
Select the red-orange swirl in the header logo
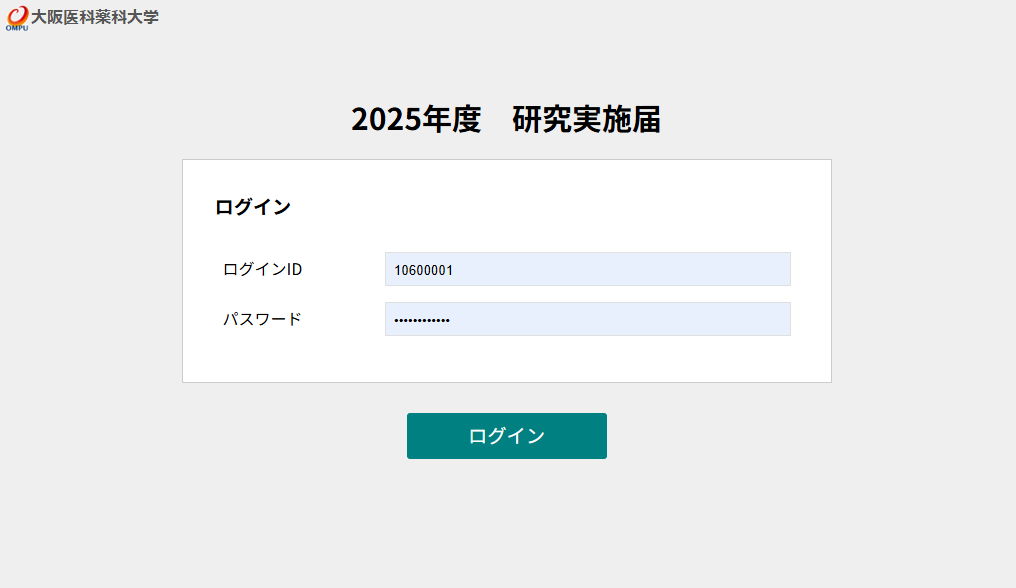(19, 14)
